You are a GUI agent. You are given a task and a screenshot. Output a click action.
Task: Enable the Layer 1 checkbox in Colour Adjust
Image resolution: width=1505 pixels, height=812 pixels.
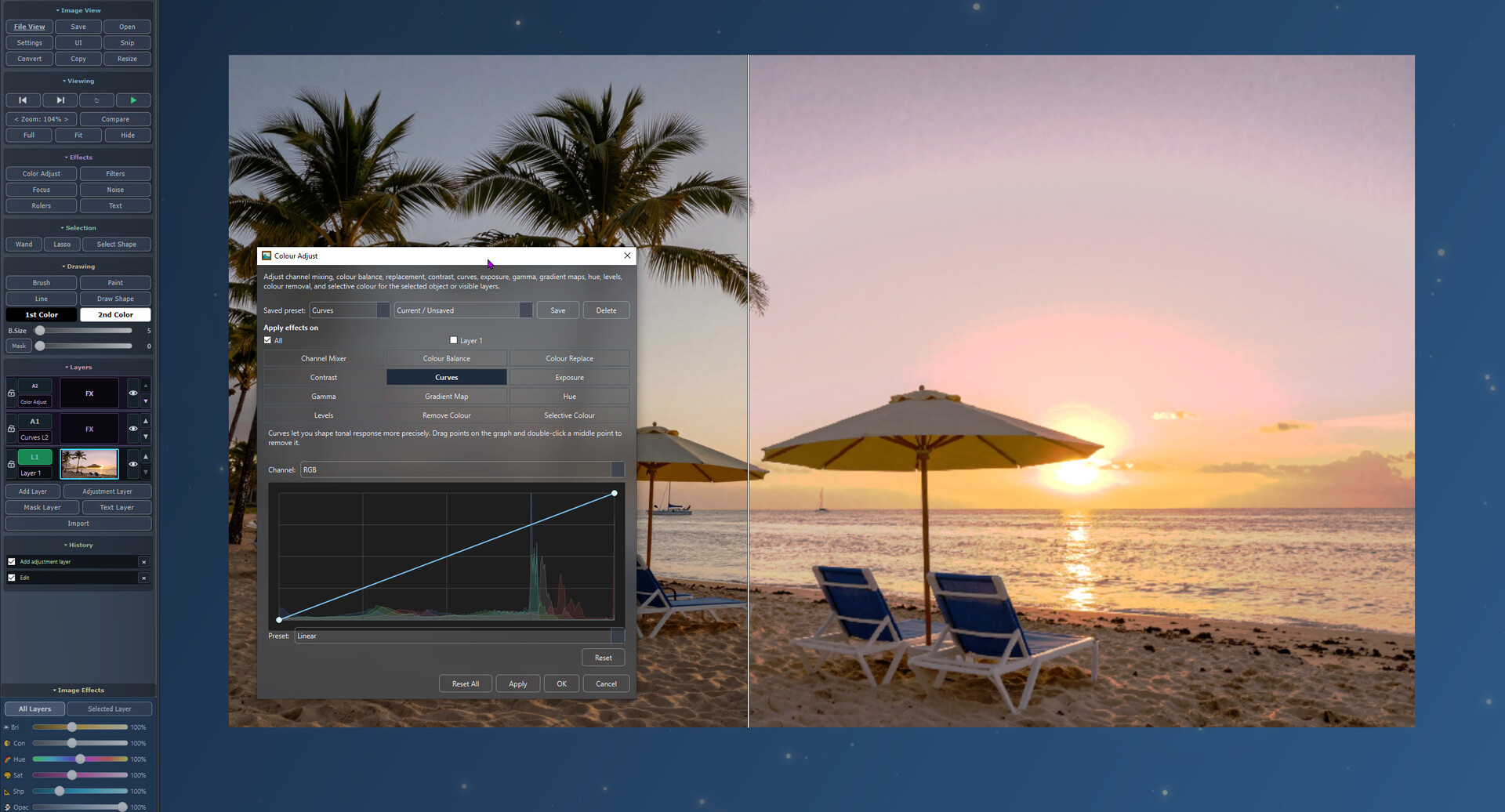453,340
